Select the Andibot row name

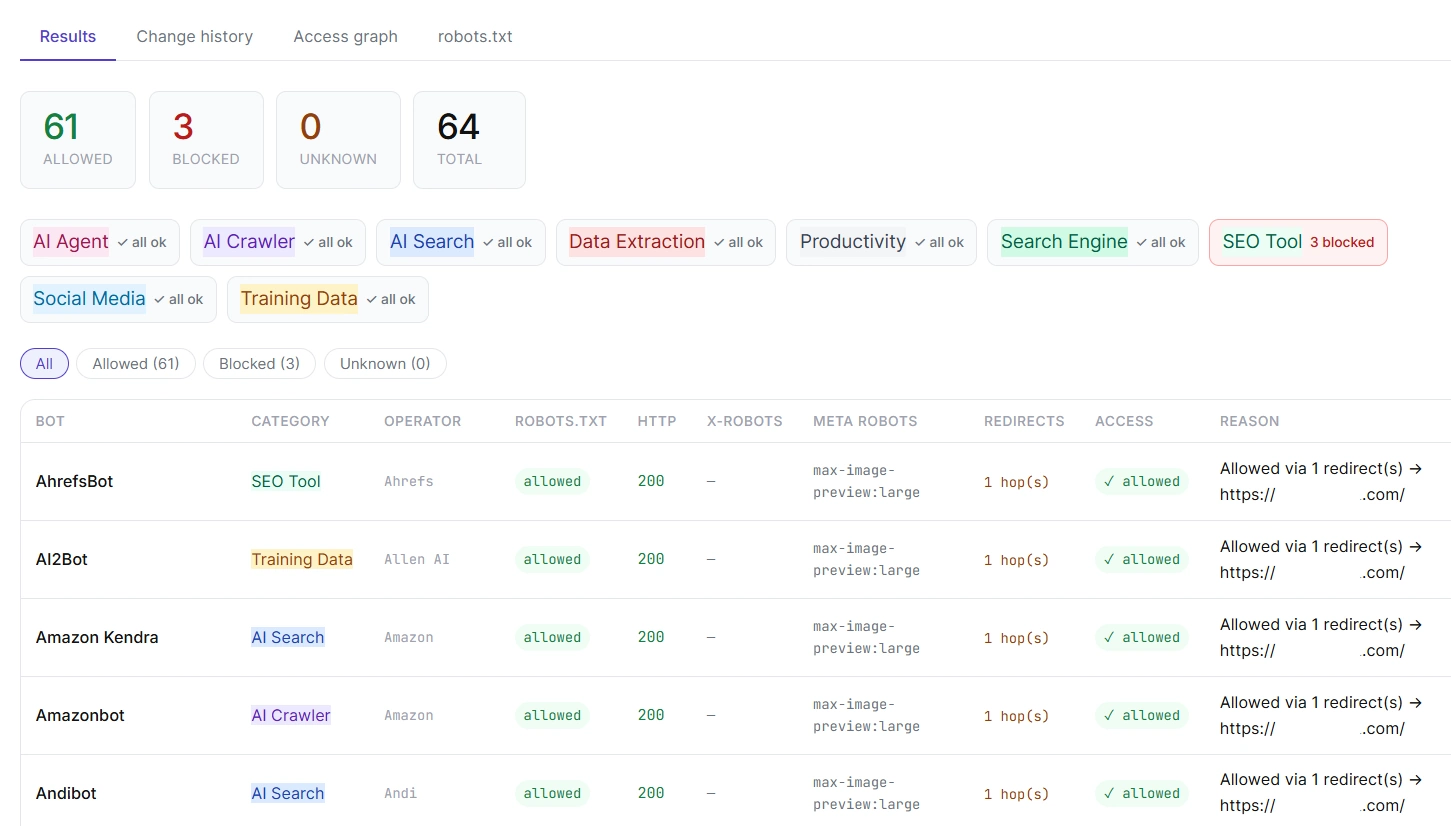coord(66,793)
